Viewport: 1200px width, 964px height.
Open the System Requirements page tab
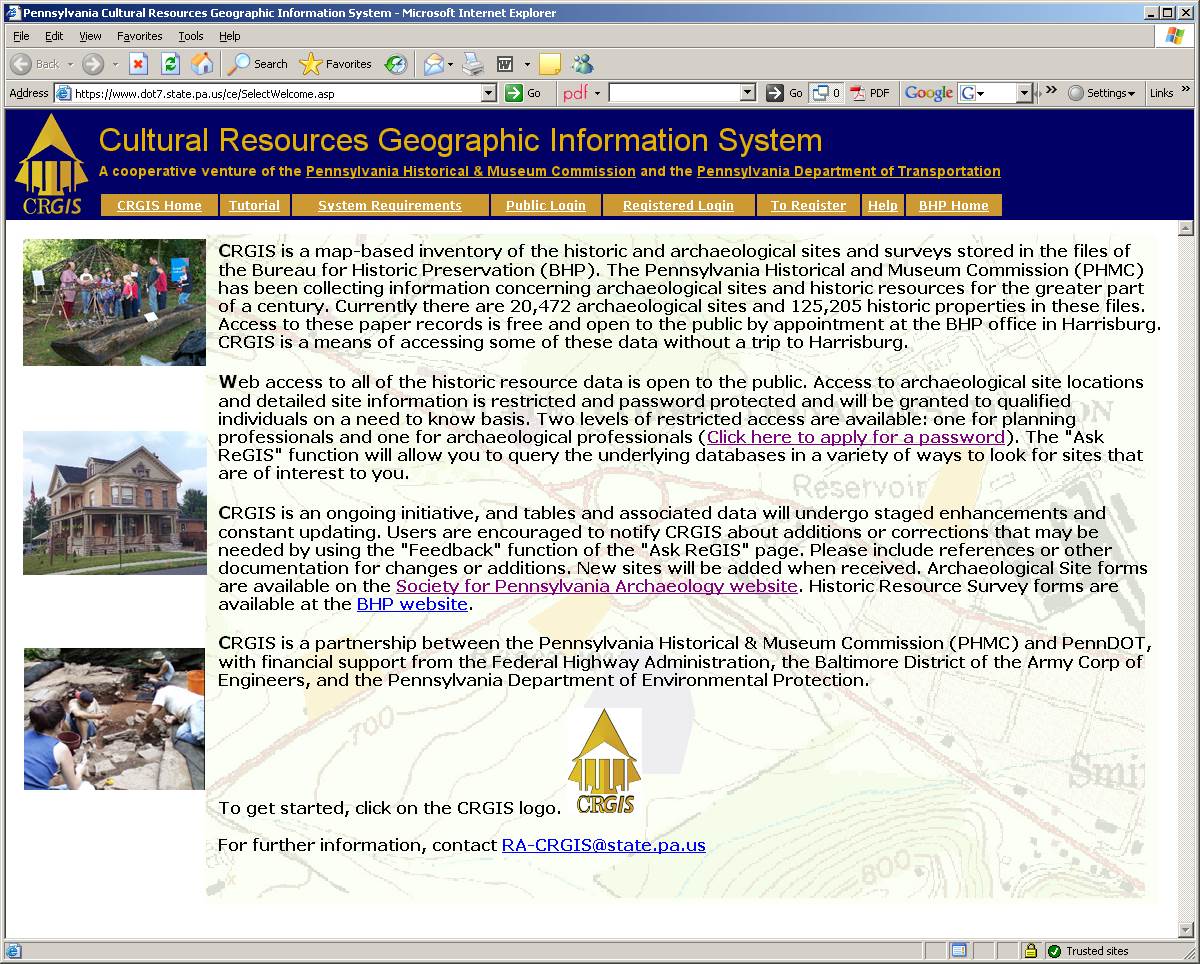coord(390,206)
